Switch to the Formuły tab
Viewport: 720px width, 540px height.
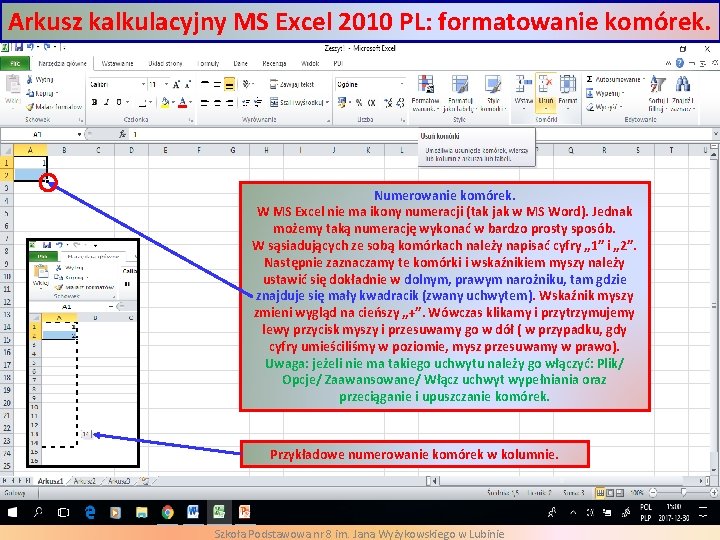208,63
